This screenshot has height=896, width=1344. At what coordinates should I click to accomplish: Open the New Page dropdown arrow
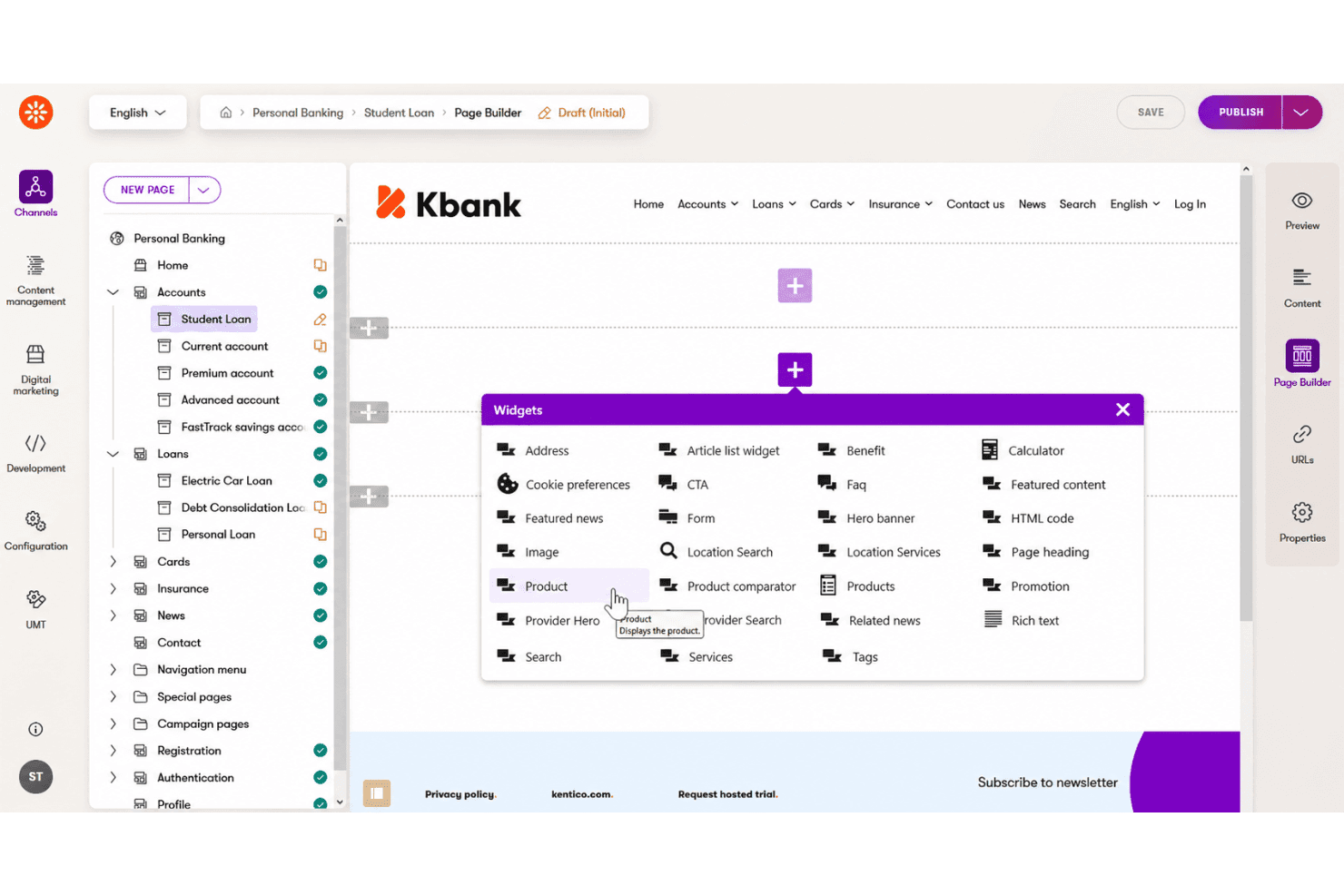(x=204, y=190)
